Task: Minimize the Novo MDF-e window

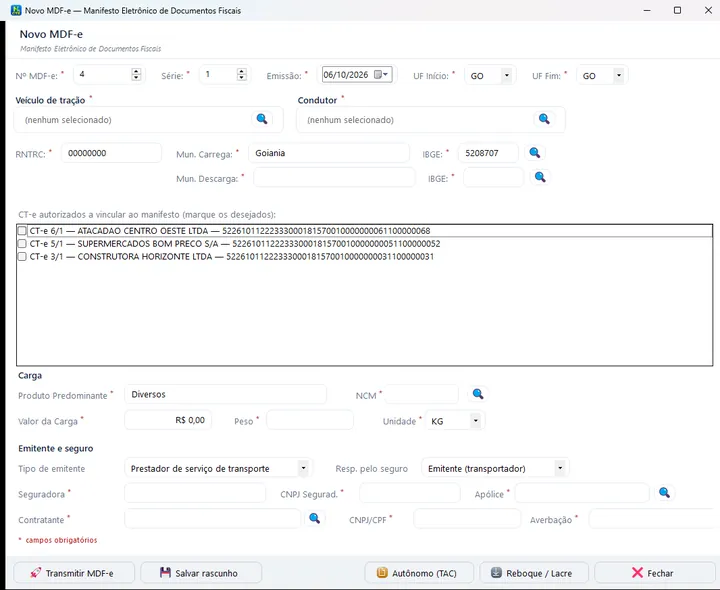Action: pyautogui.click(x=647, y=10)
